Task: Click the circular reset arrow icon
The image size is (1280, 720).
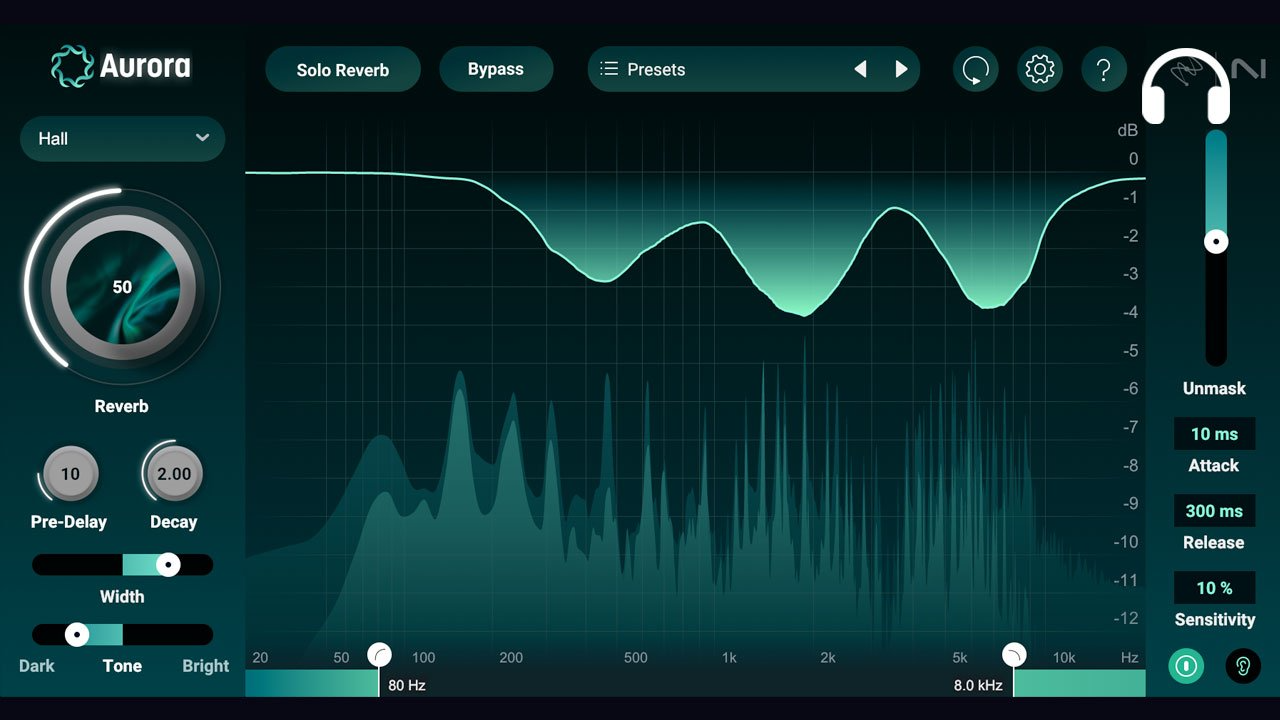Action: (x=976, y=69)
